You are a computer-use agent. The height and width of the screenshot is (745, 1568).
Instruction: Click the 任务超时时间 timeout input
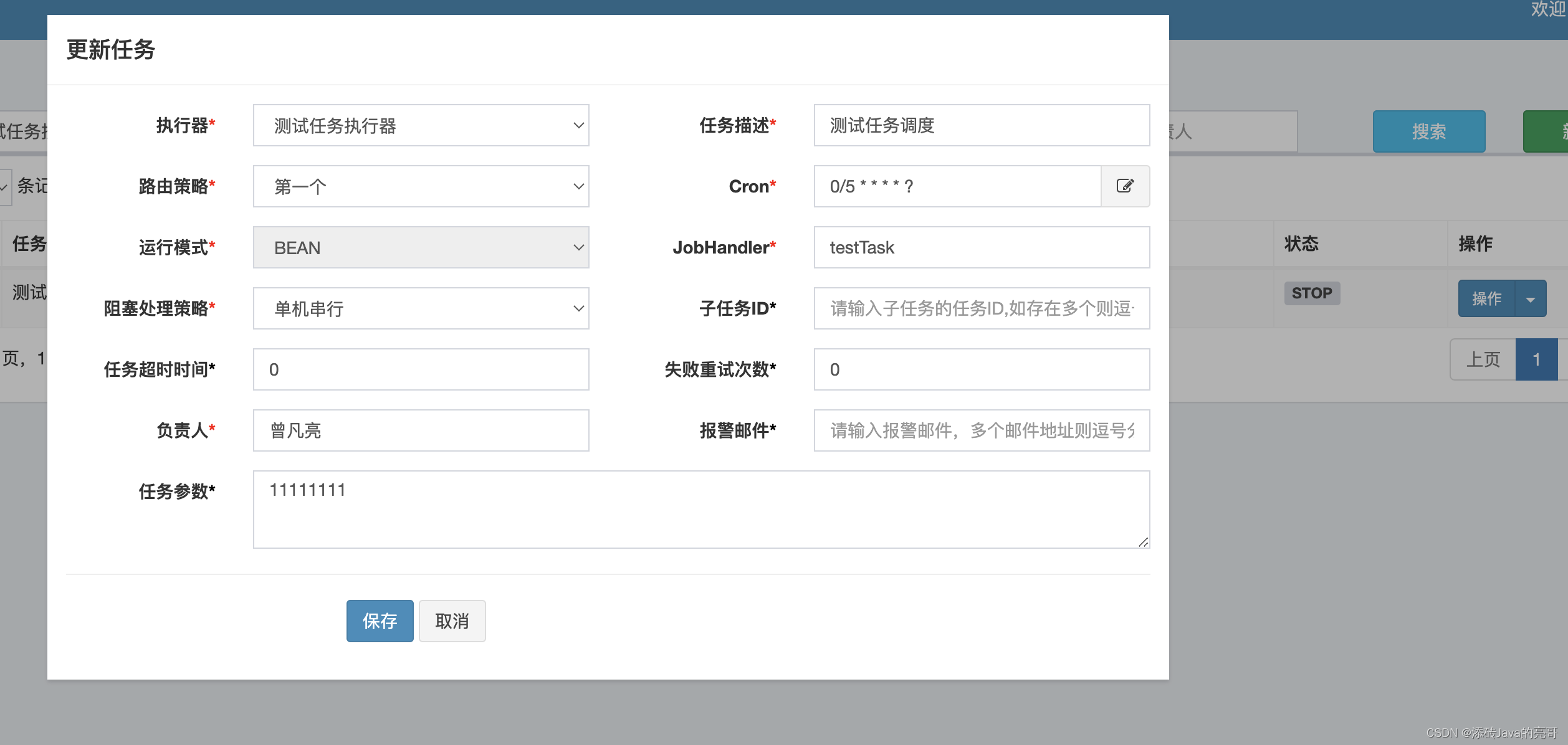[x=421, y=369]
